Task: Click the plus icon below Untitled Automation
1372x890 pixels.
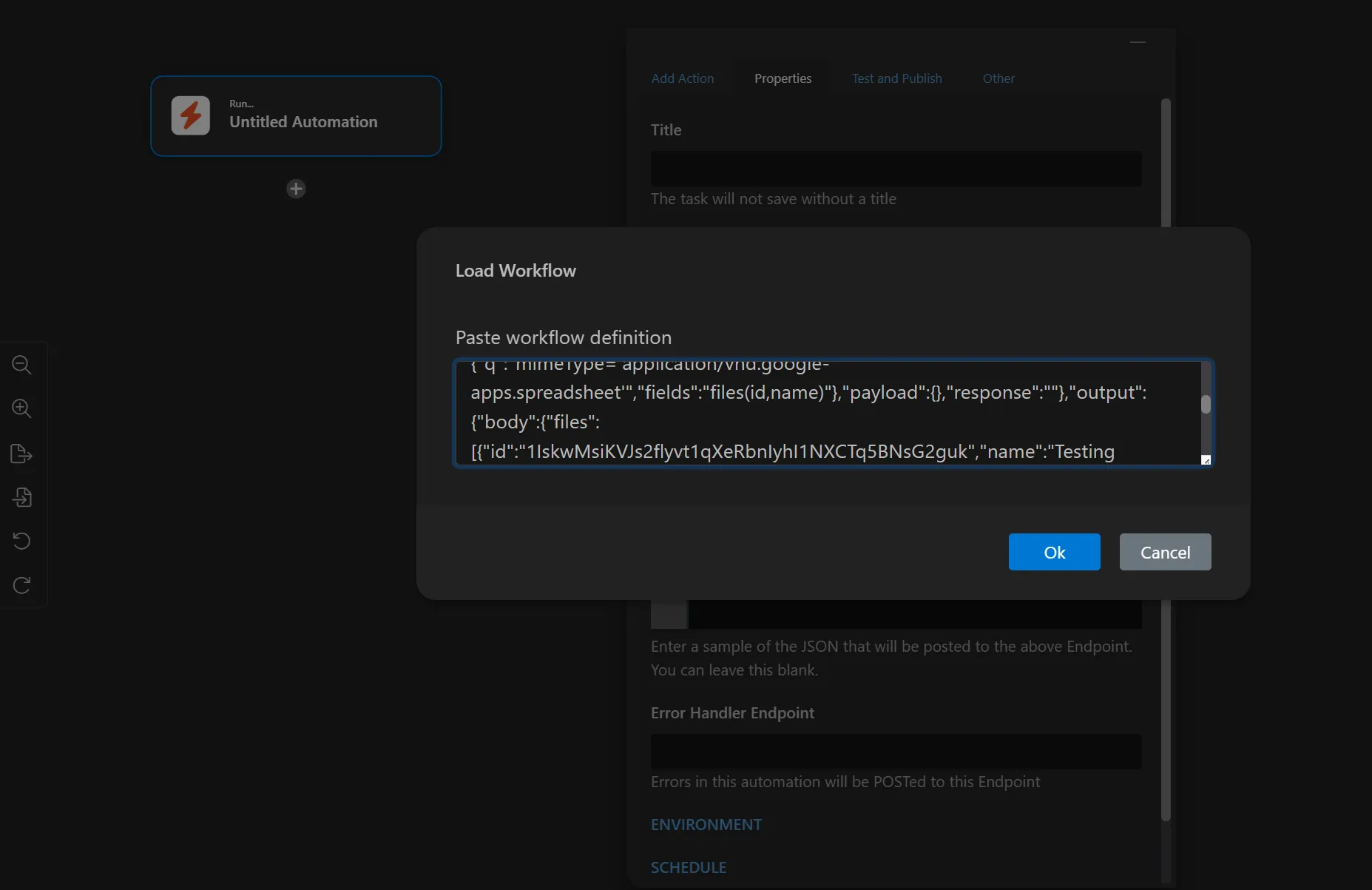Action: [296, 189]
